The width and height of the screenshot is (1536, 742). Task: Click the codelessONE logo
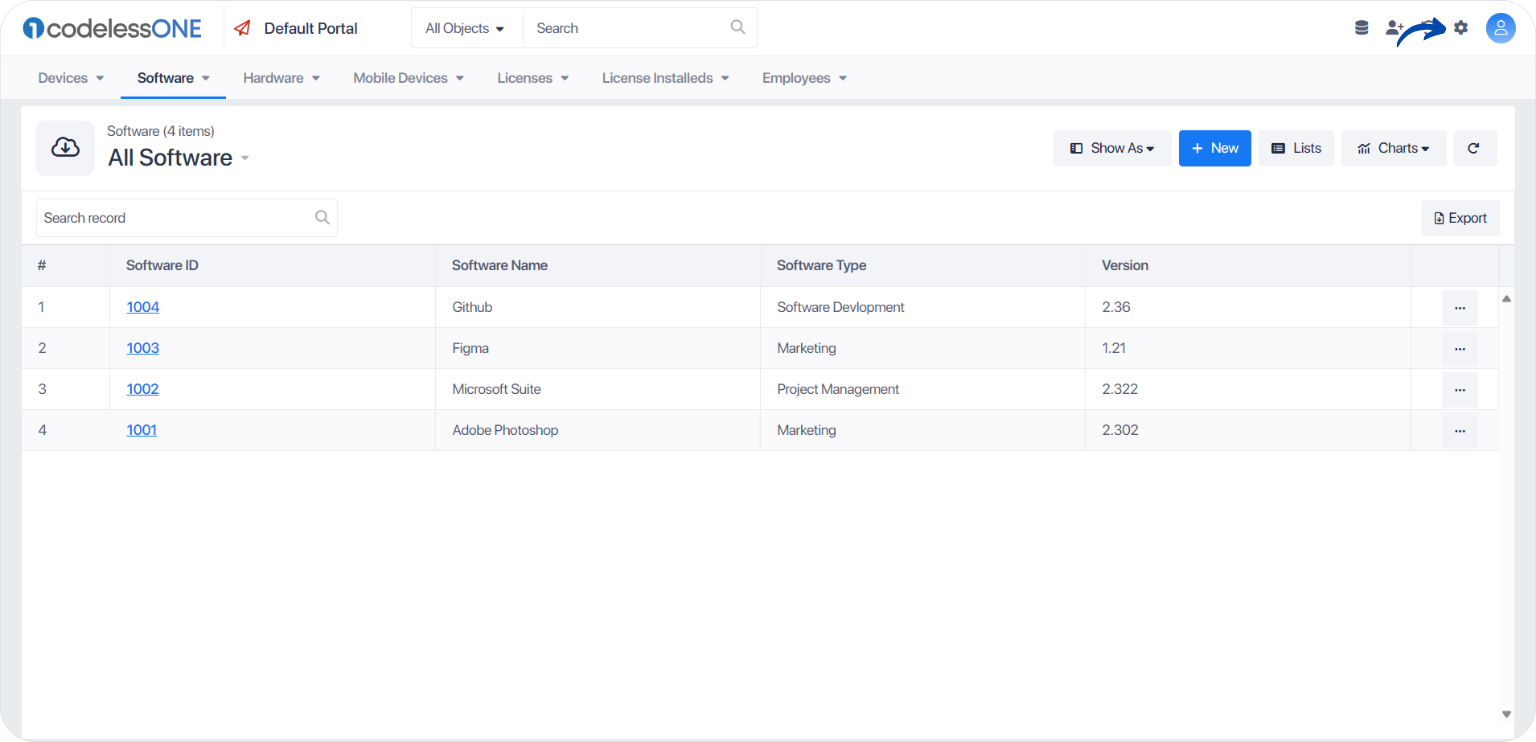click(x=112, y=28)
